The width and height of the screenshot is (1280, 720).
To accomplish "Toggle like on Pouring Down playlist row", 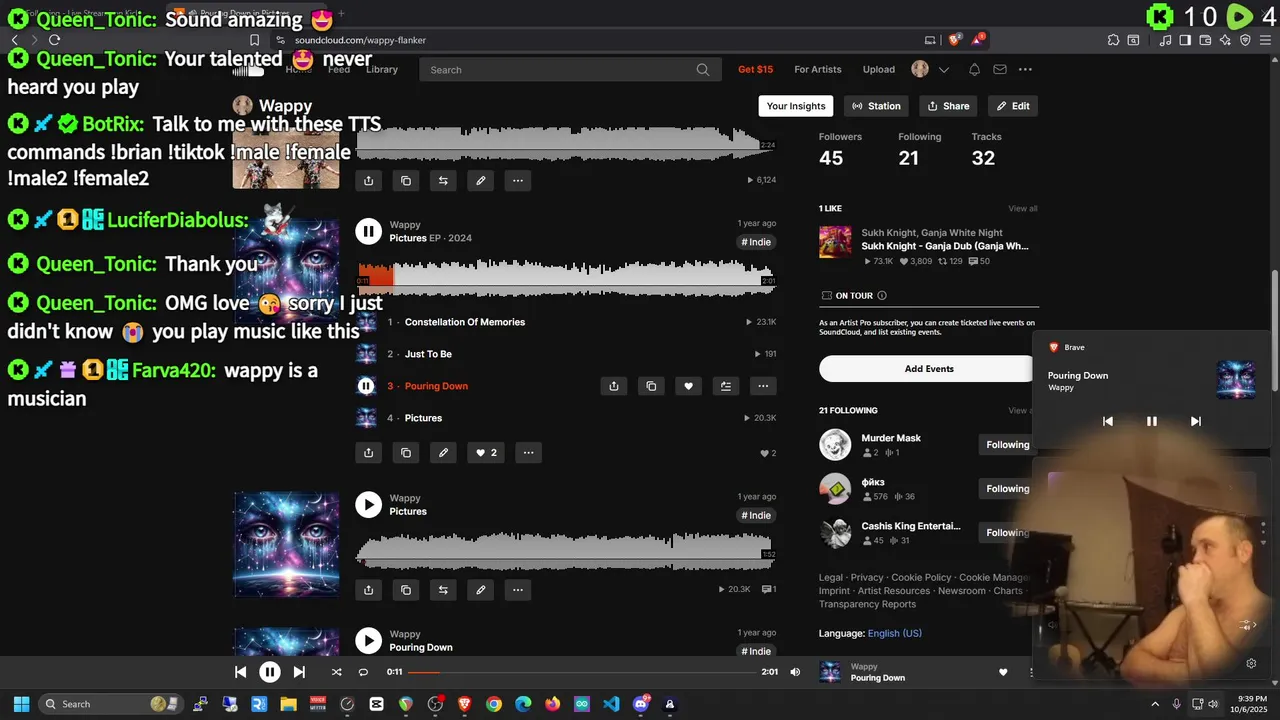I will pos(688,386).
